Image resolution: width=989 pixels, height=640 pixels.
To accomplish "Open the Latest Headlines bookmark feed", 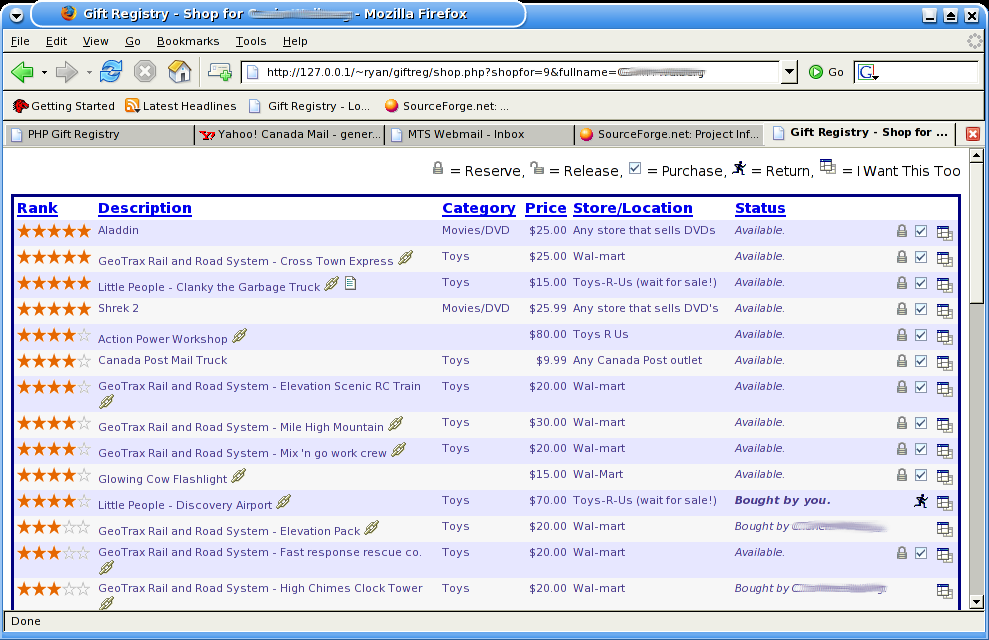I will (x=180, y=106).
